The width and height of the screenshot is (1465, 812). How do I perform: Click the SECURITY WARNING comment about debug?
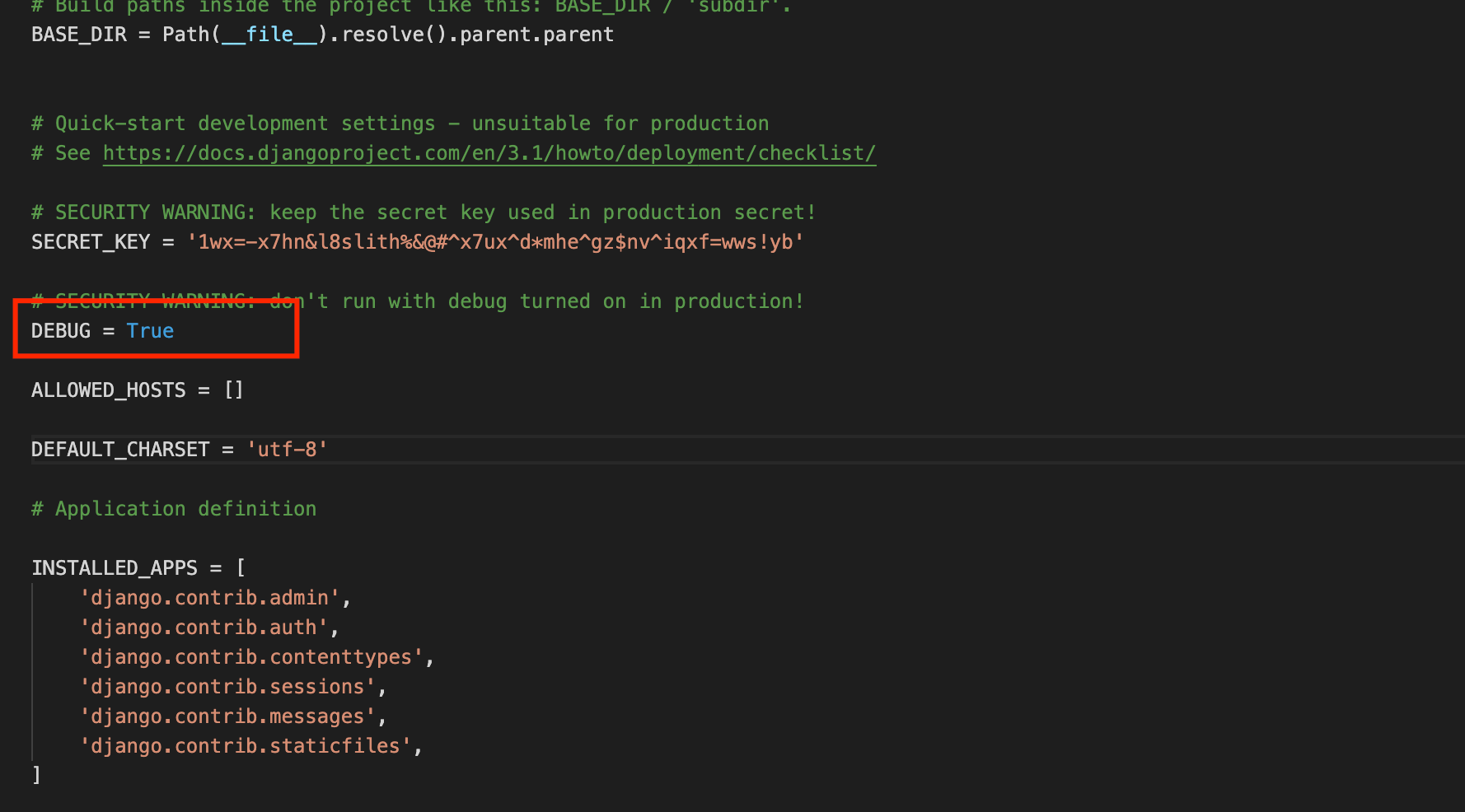(416, 301)
